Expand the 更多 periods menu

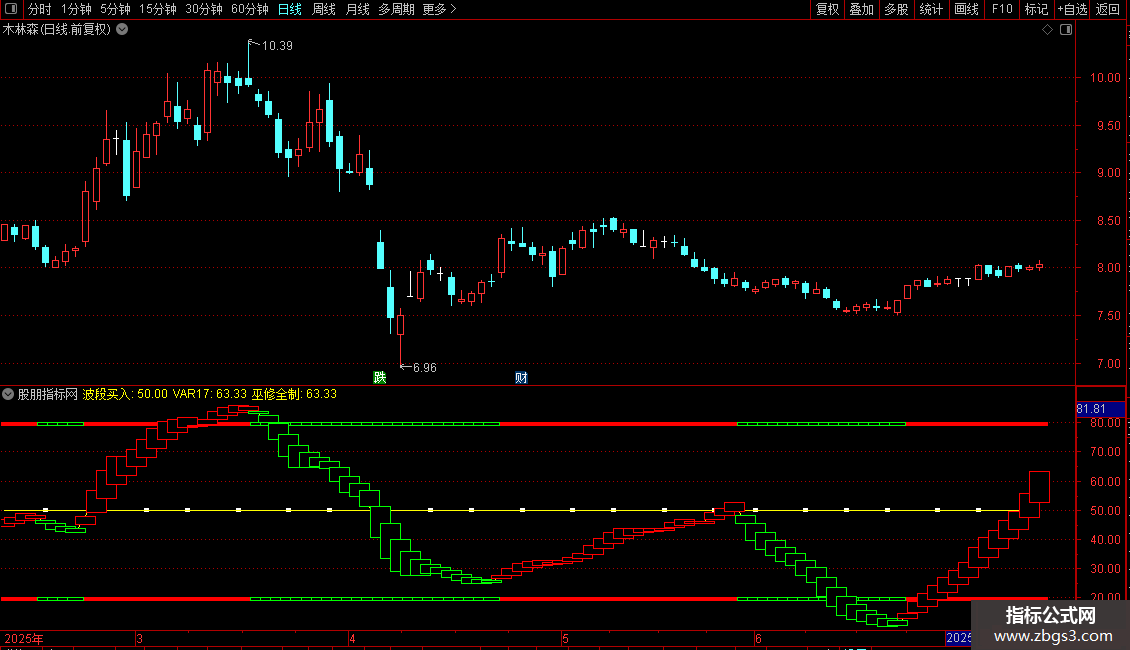439,9
